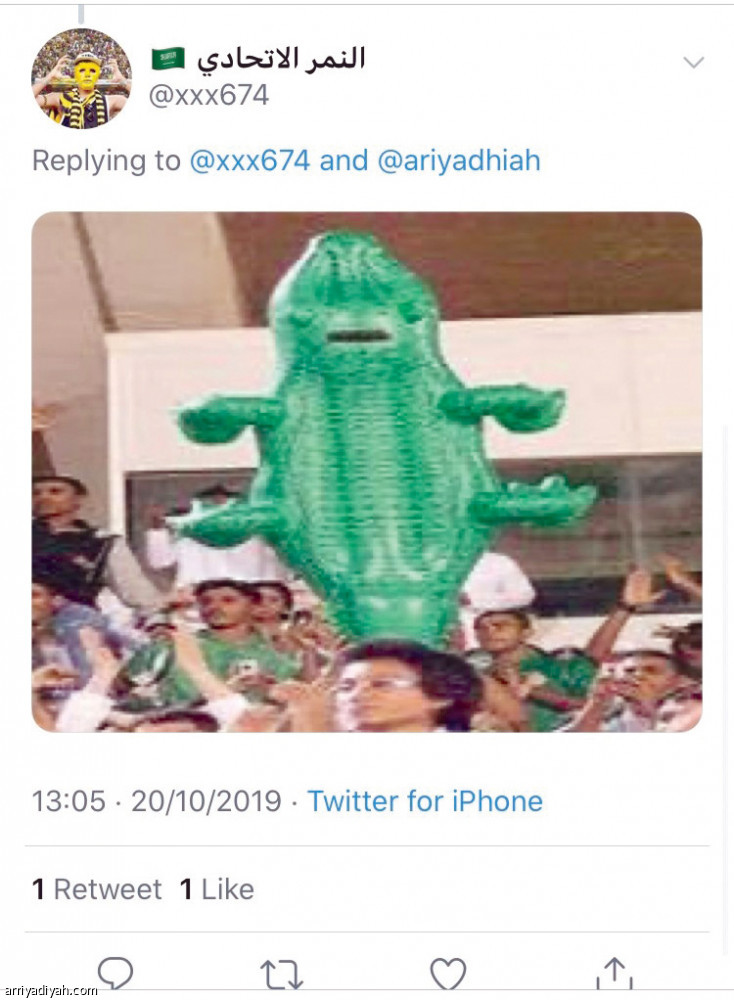This screenshot has width=734, height=1000.
Task: Follow the @xxx674 link in Replying to
Action: [249, 160]
